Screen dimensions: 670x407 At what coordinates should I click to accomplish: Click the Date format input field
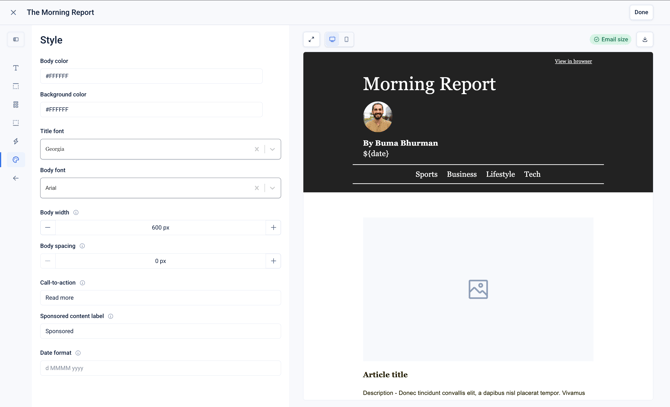(160, 368)
